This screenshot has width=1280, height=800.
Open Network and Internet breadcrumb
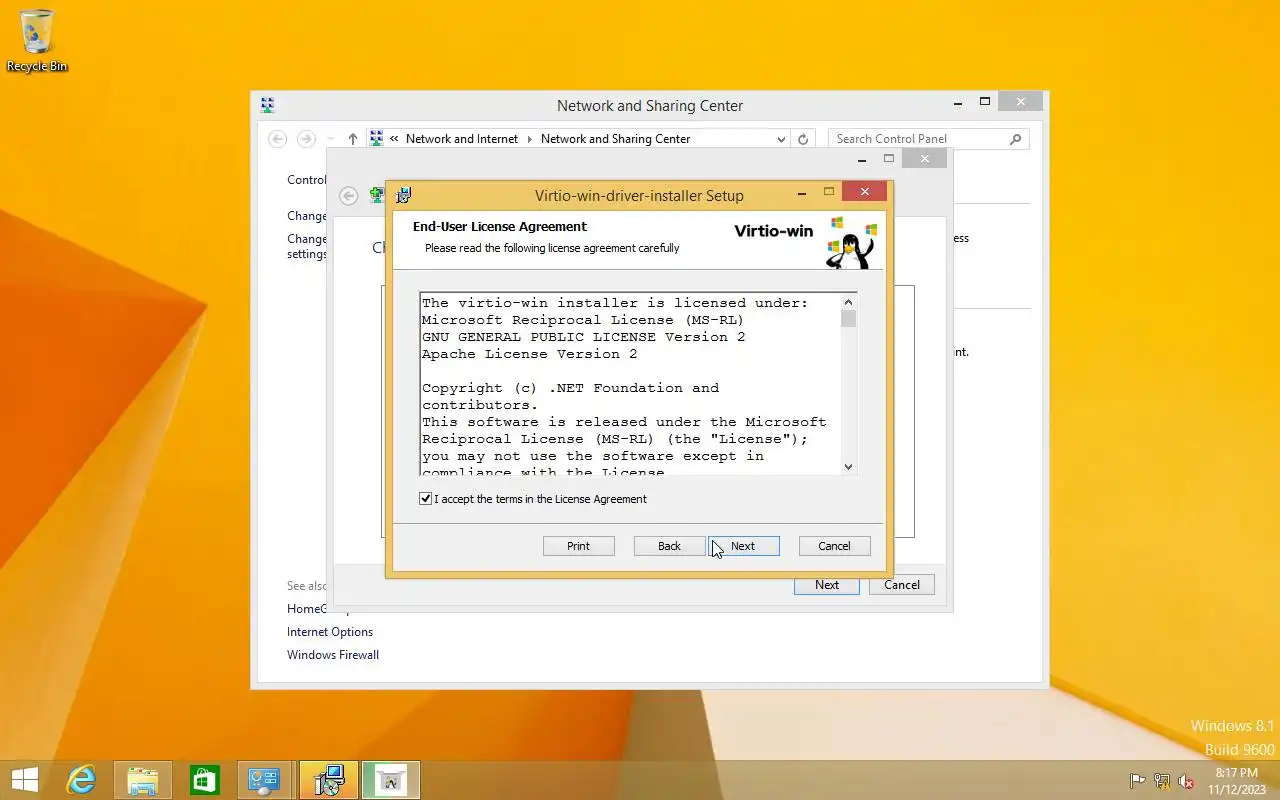[462, 139]
